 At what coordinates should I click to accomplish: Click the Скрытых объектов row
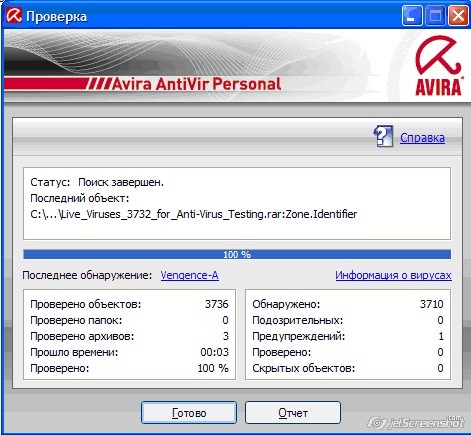pos(348,368)
